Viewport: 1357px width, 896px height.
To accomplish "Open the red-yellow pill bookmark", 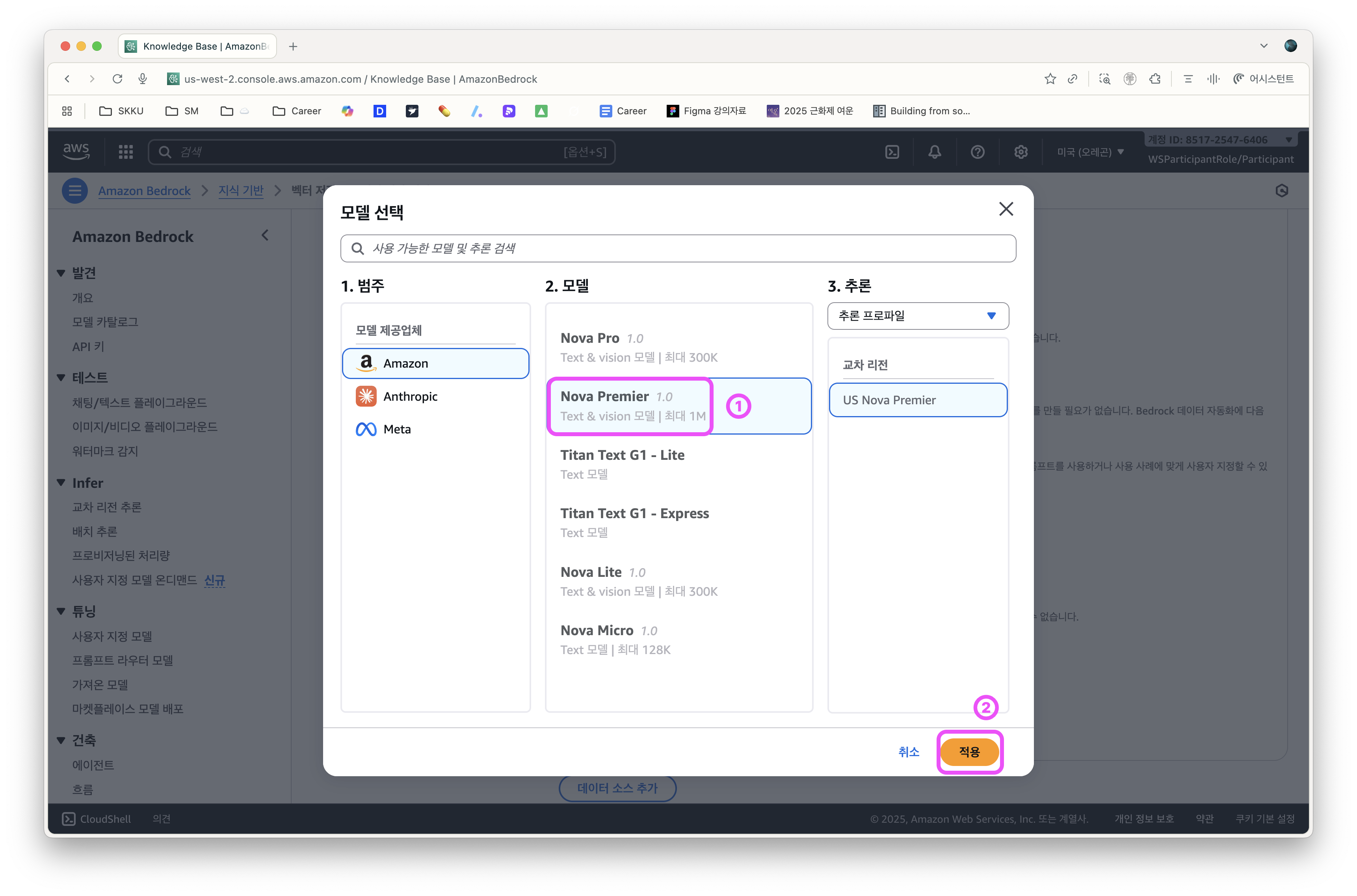I will click(x=444, y=111).
